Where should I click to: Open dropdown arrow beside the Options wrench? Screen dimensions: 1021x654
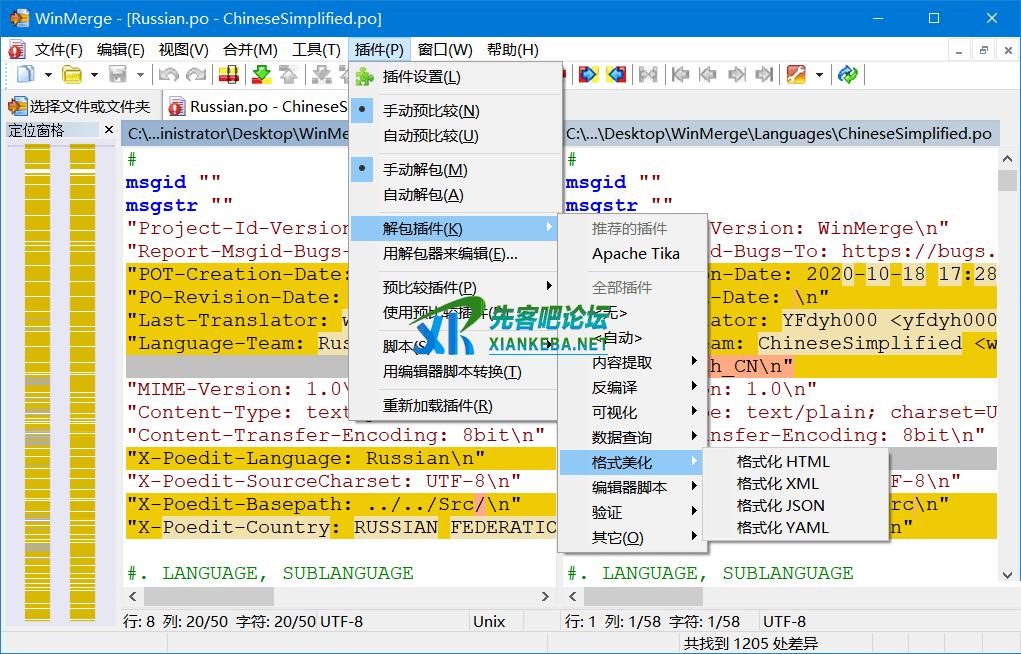pyautogui.click(x=819, y=75)
